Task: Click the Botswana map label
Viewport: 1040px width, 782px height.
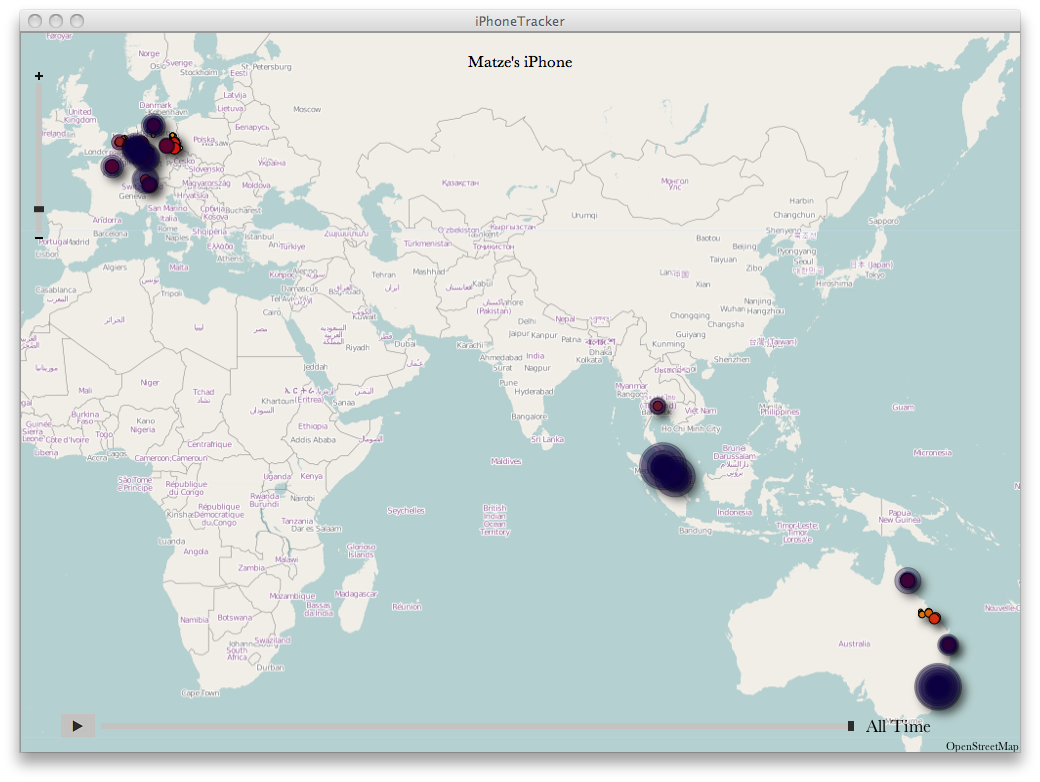Action: 235,618
